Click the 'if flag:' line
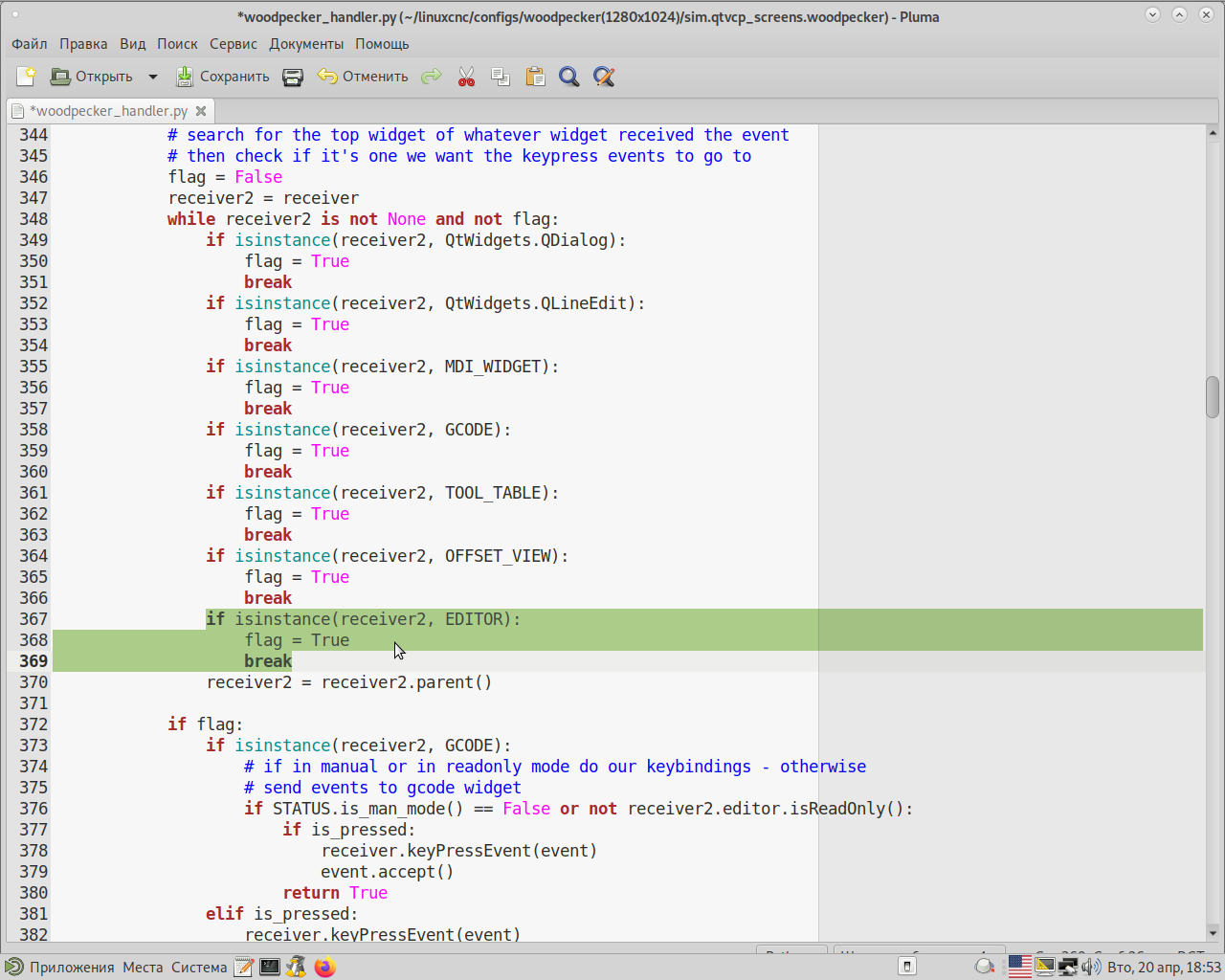1225x980 pixels. point(206,724)
